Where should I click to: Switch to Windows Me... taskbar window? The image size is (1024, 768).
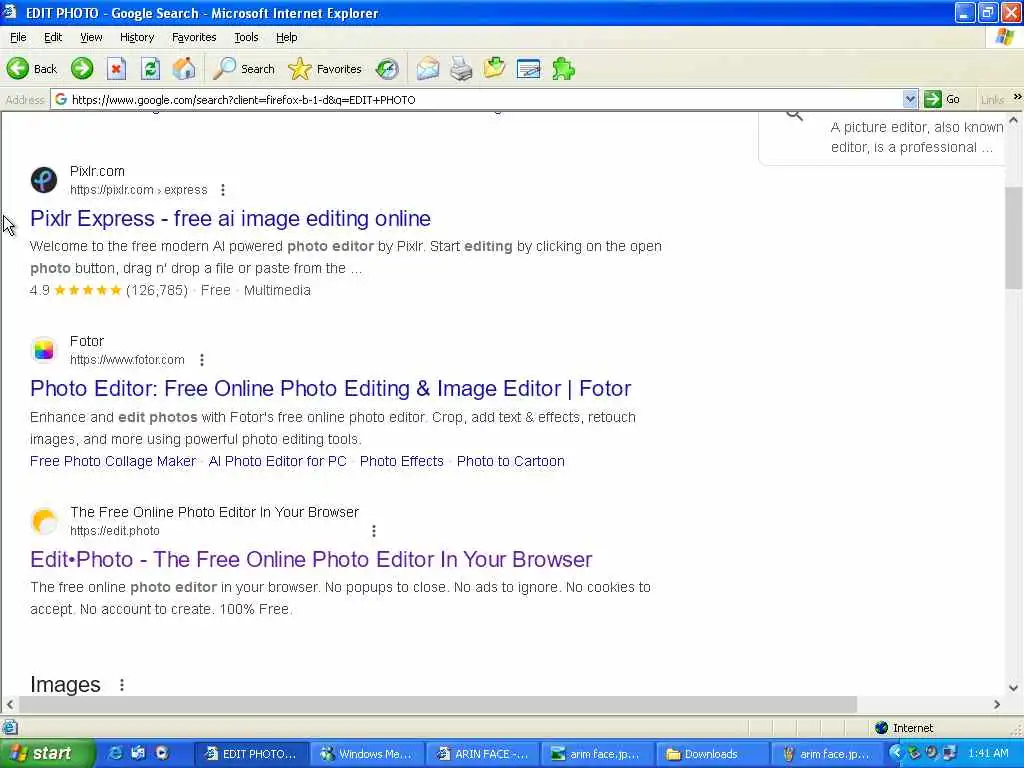pos(366,754)
